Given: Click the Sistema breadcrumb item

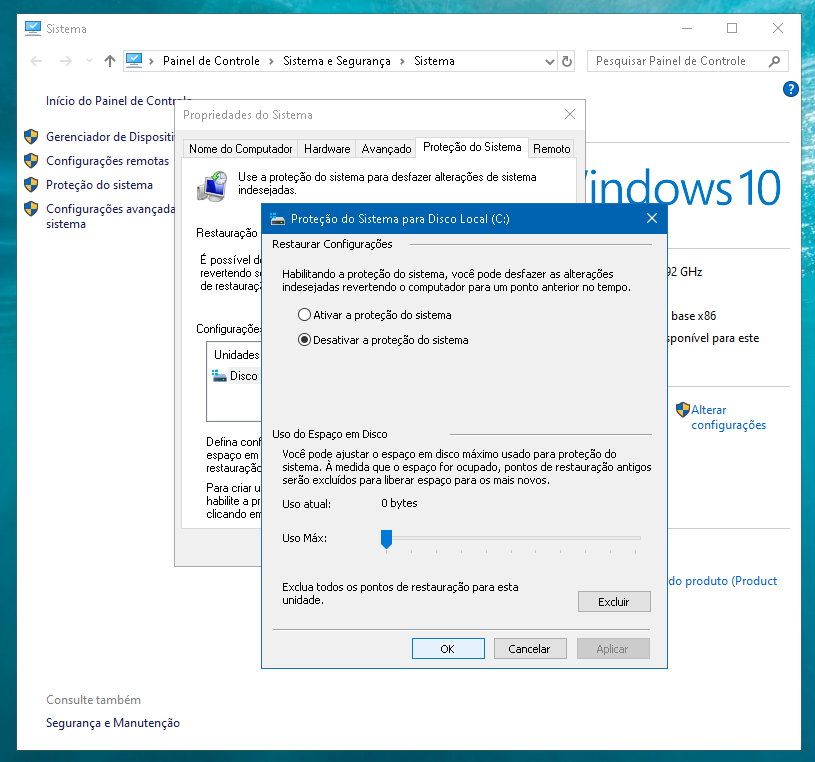Looking at the screenshot, I should pos(435,61).
